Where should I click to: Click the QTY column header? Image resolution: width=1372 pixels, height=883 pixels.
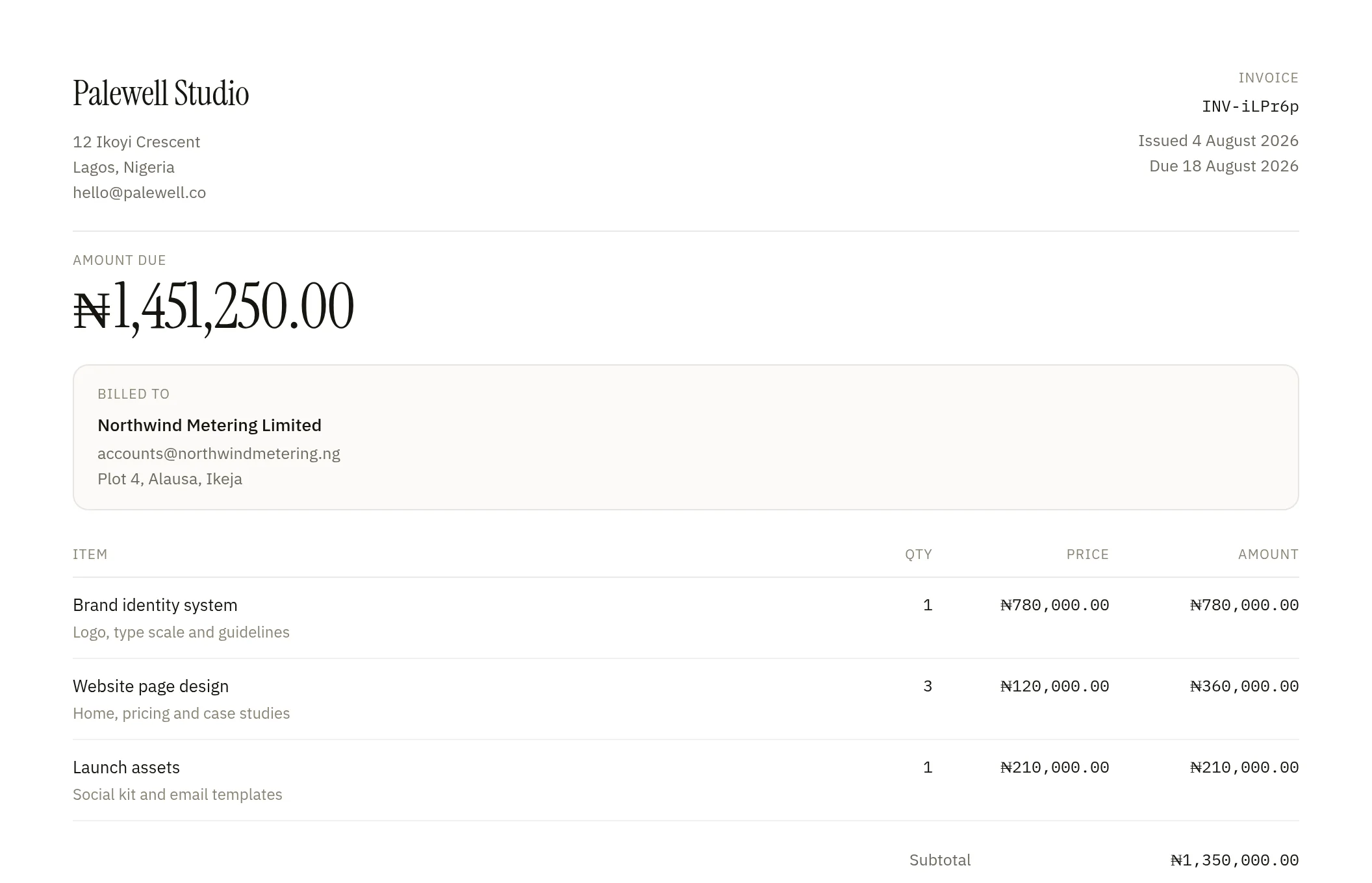tap(919, 554)
